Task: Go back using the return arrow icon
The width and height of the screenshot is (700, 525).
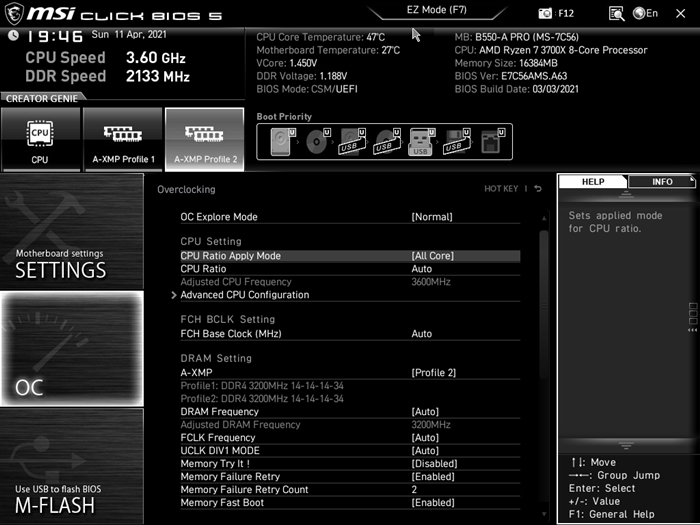Action: point(538,189)
